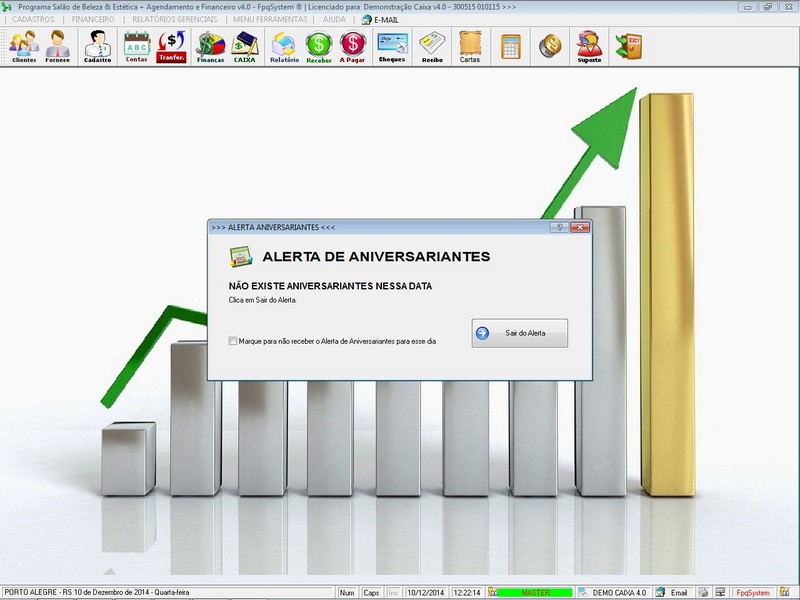Open the green Receber dollar icon
Image resolution: width=800 pixels, height=600 pixels.
coord(319,46)
